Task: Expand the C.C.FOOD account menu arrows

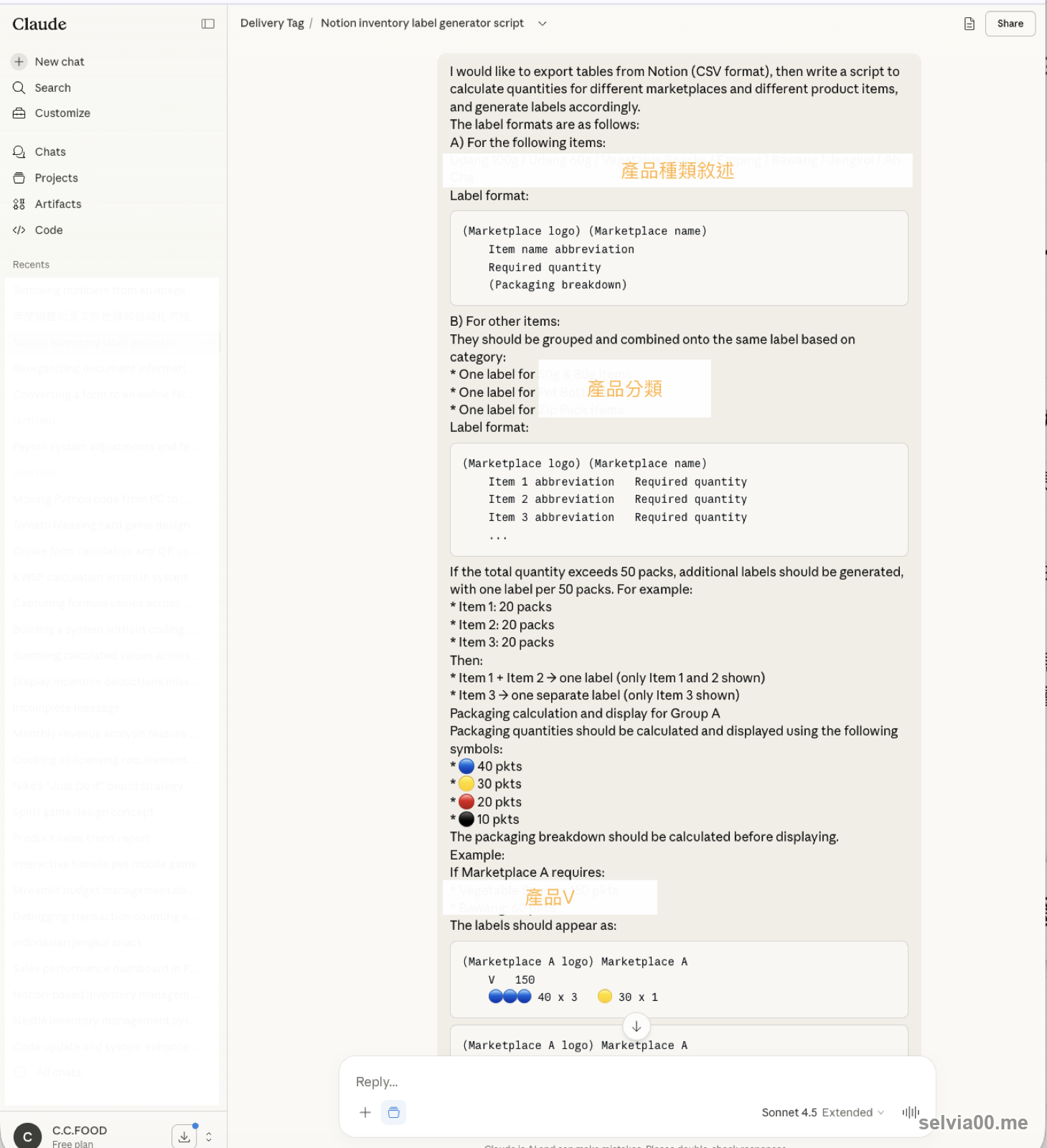Action: [x=209, y=1137]
